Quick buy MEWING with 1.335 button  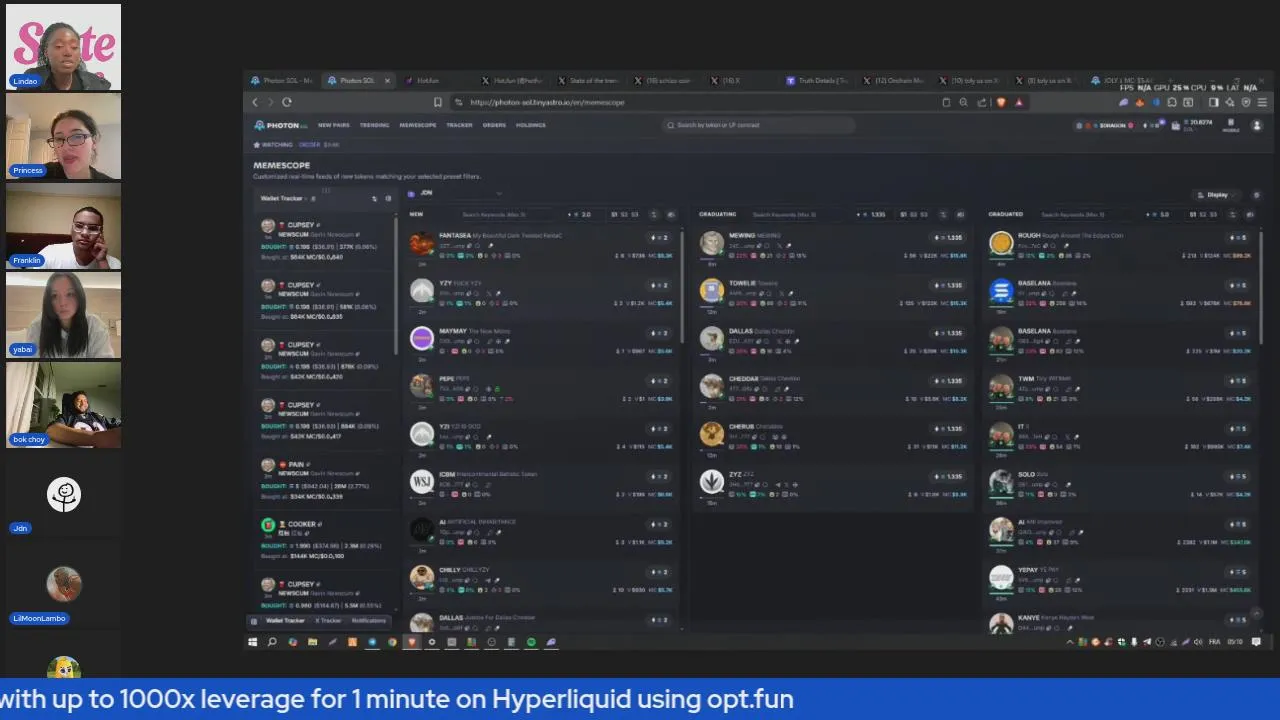pyautogui.click(x=949, y=237)
